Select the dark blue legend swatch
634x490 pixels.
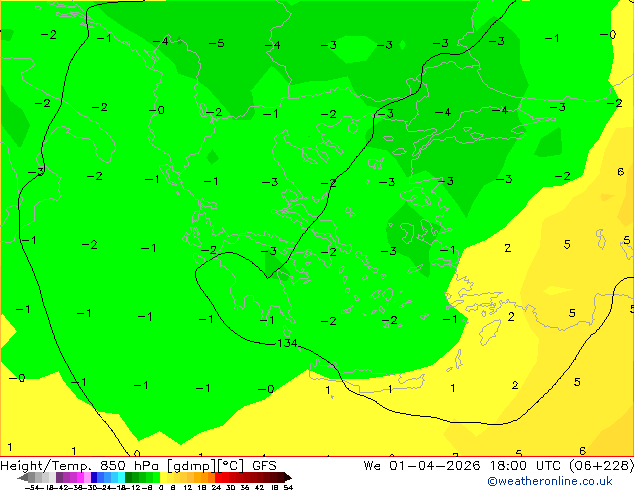pyautogui.click(x=94, y=478)
